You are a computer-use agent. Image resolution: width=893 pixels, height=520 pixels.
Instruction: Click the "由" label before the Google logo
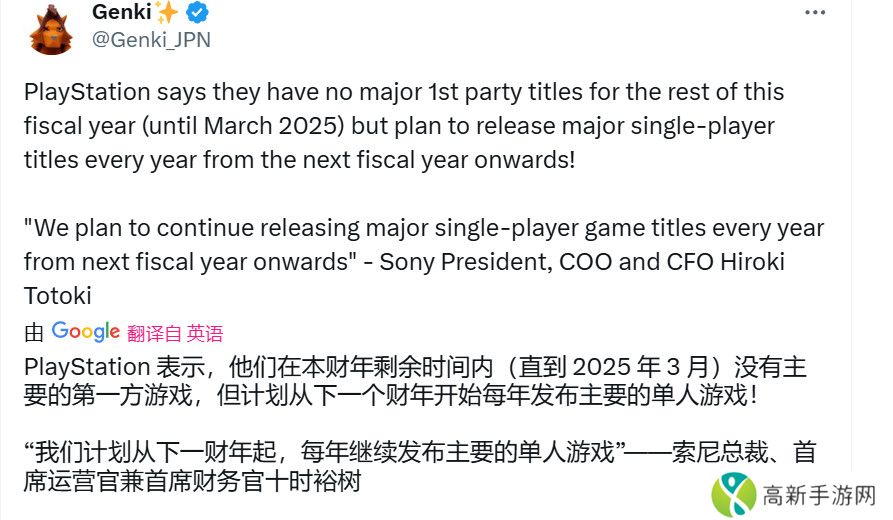coord(33,333)
